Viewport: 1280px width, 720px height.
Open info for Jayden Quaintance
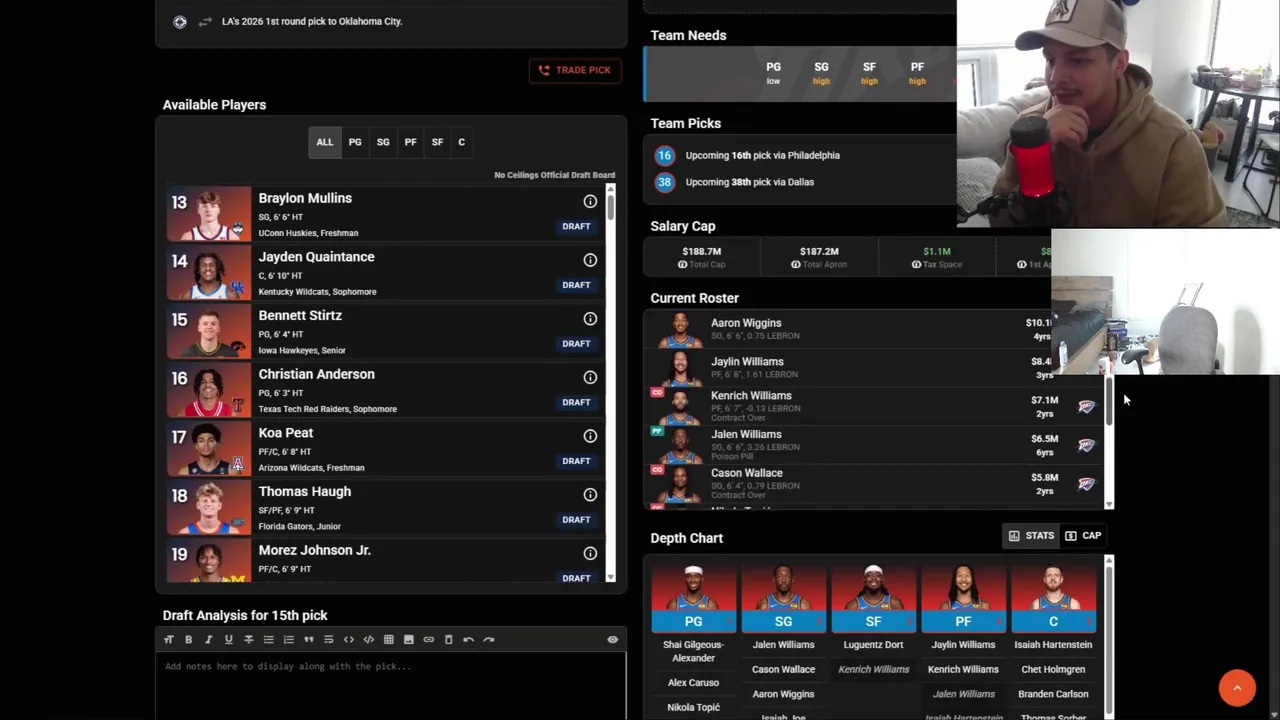[590, 260]
